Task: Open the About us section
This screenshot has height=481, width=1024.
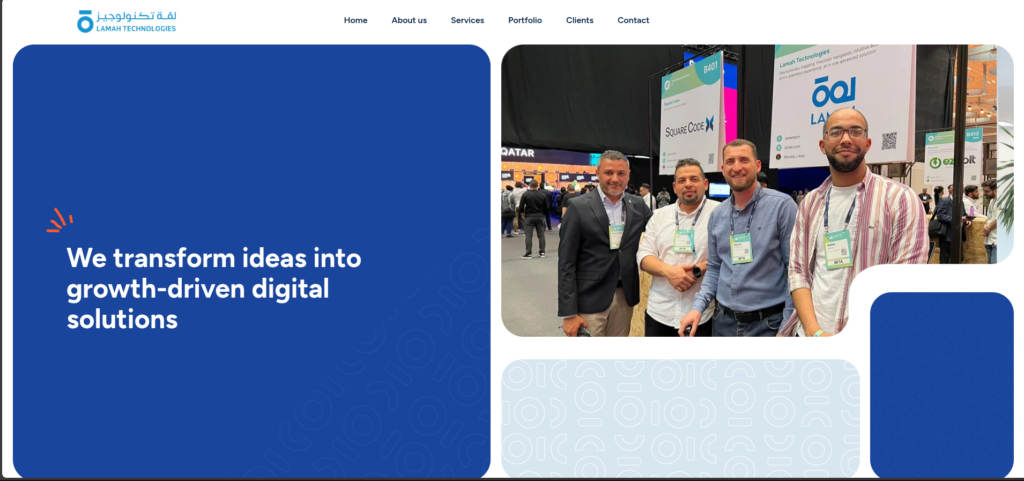Action: pyautogui.click(x=409, y=20)
